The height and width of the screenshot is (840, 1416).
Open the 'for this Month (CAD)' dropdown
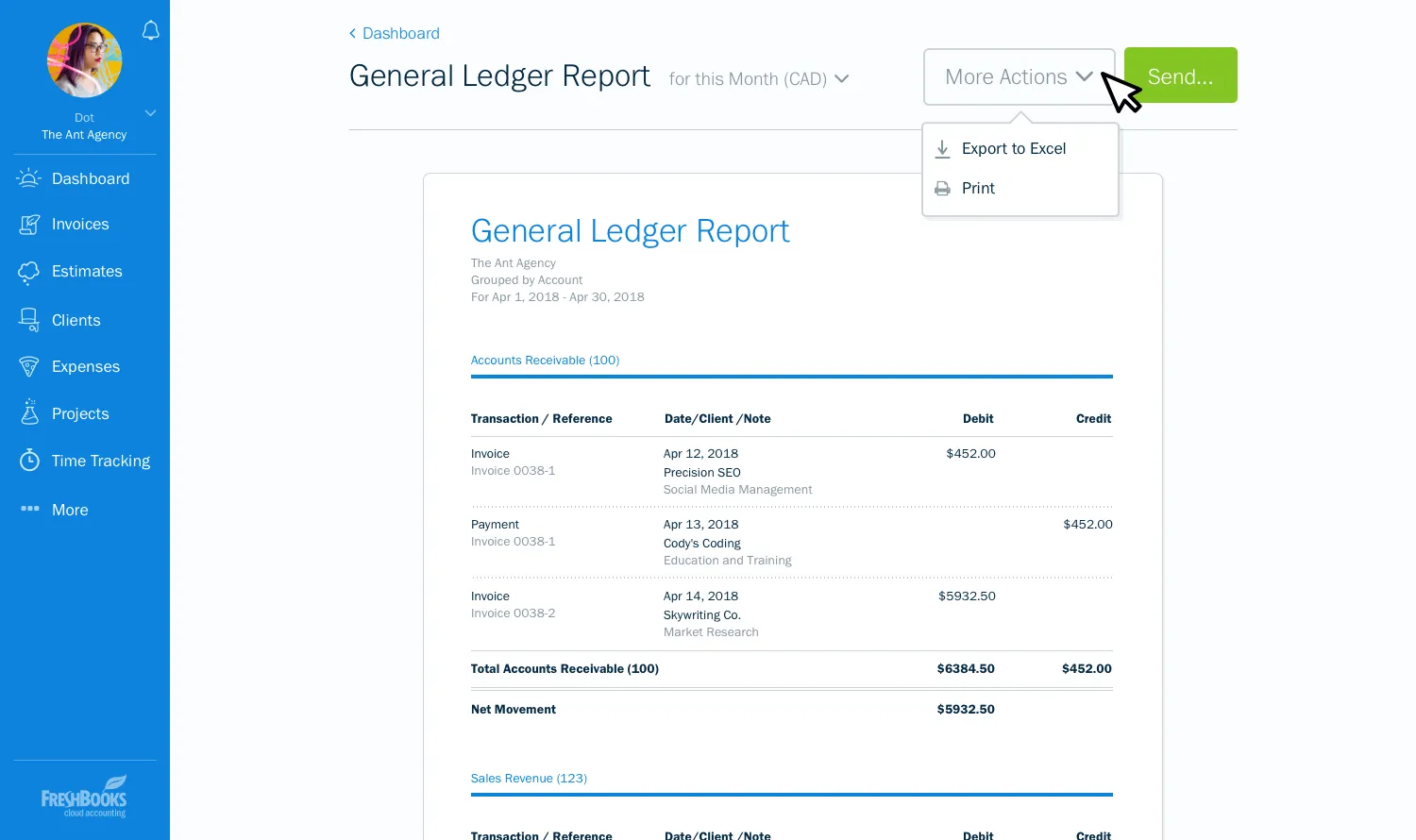click(759, 79)
